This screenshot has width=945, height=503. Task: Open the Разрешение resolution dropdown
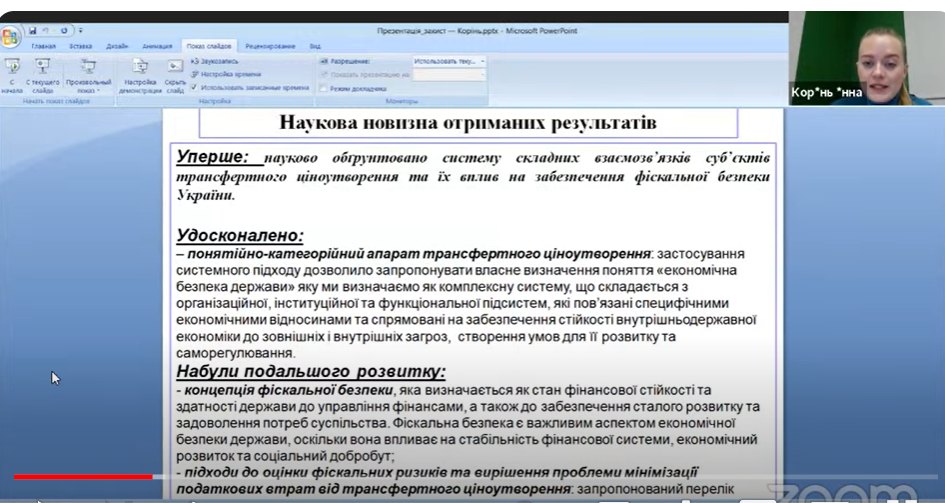(x=450, y=61)
